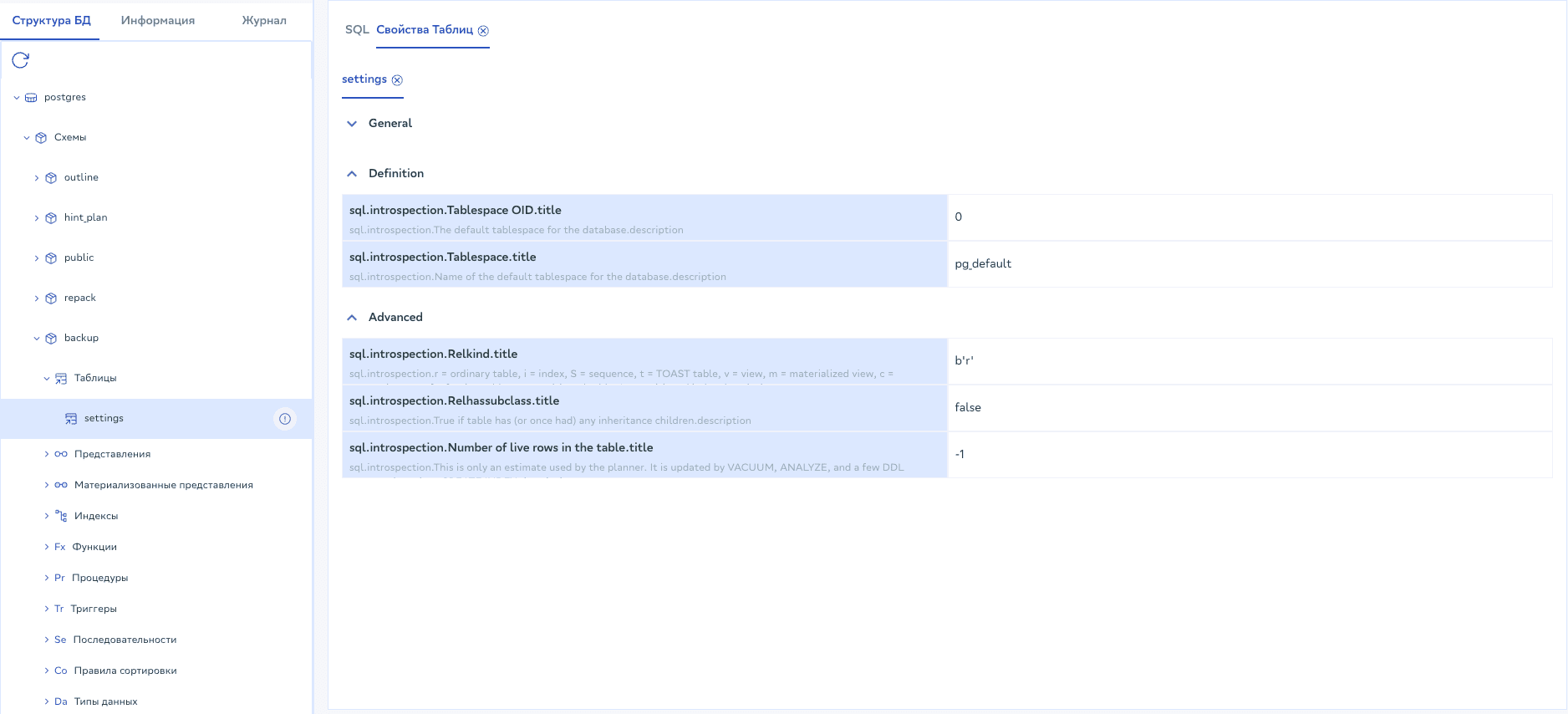Screen dimensions: 1568x714
Task: Select the settings table in tree
Action: tap(104, 419)
